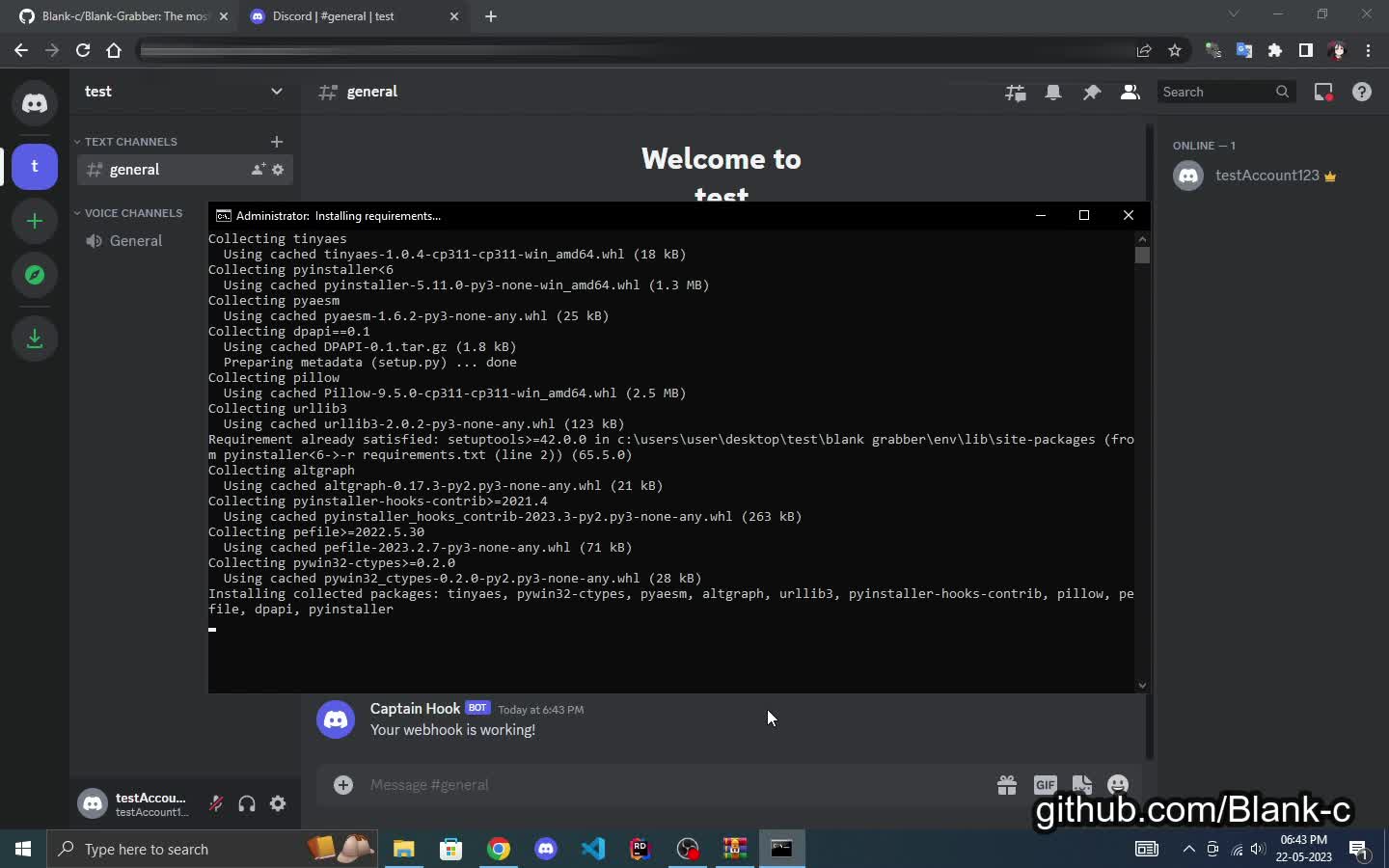Open the server Threads browser
The image size is (1389, 868).
click(1015, 92)
